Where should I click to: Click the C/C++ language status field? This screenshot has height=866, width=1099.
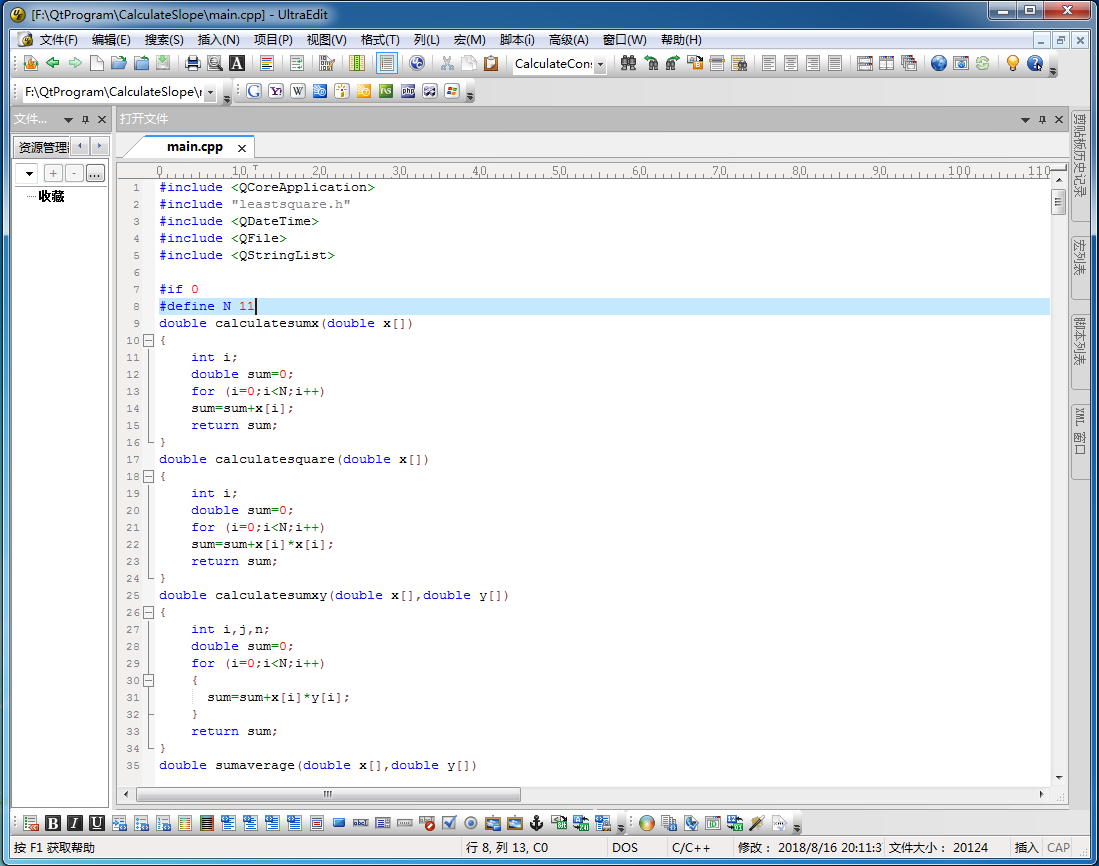(x=691, y=847)
